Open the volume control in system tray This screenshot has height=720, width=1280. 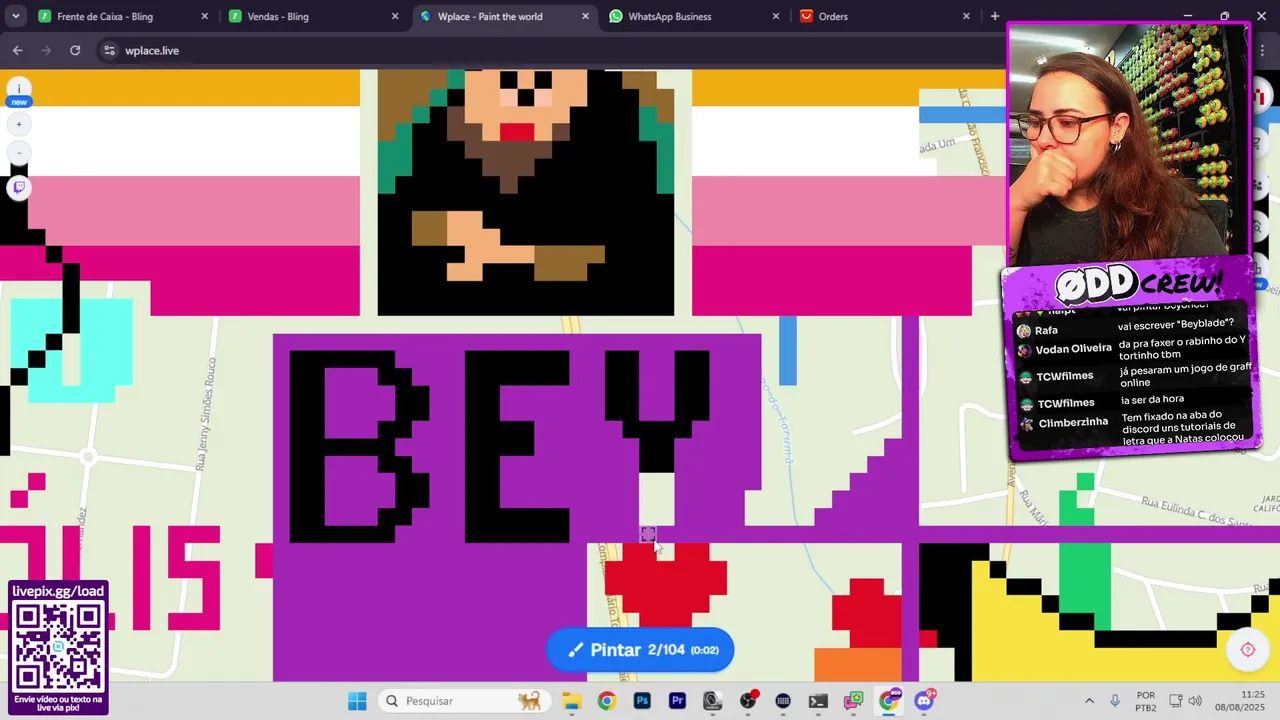tap(1195, 701)
